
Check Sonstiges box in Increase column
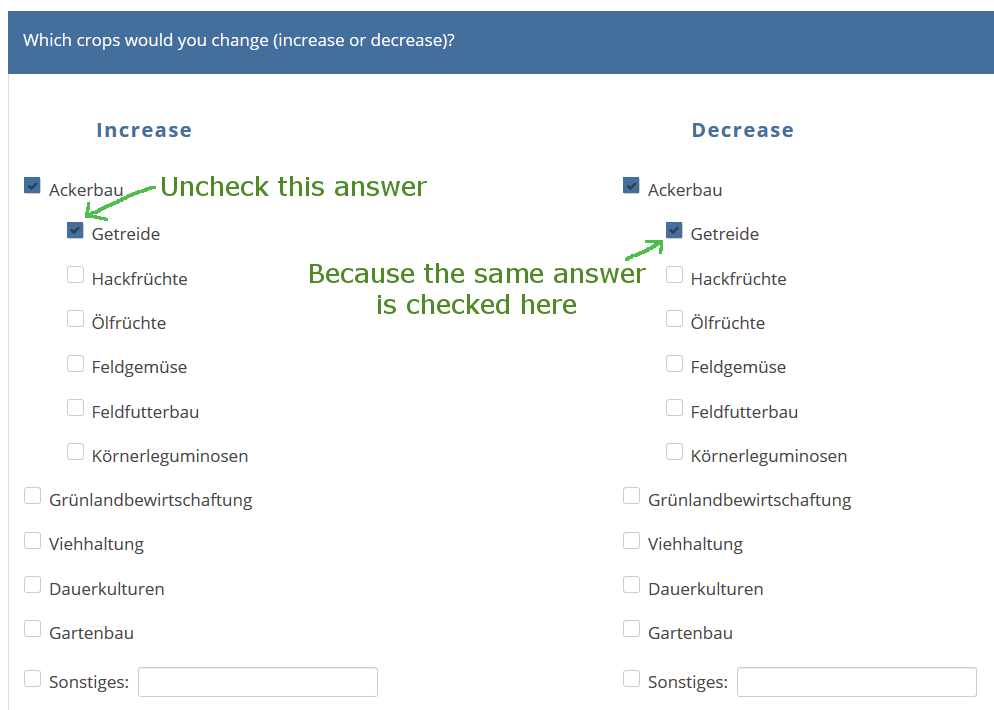[x=33, y=679]
